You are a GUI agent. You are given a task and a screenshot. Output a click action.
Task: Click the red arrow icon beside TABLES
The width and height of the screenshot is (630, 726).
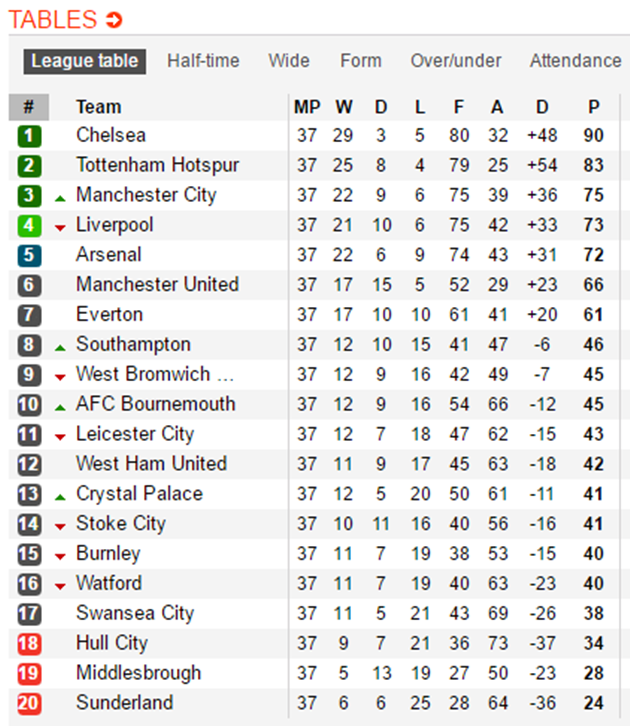[114, 20]
